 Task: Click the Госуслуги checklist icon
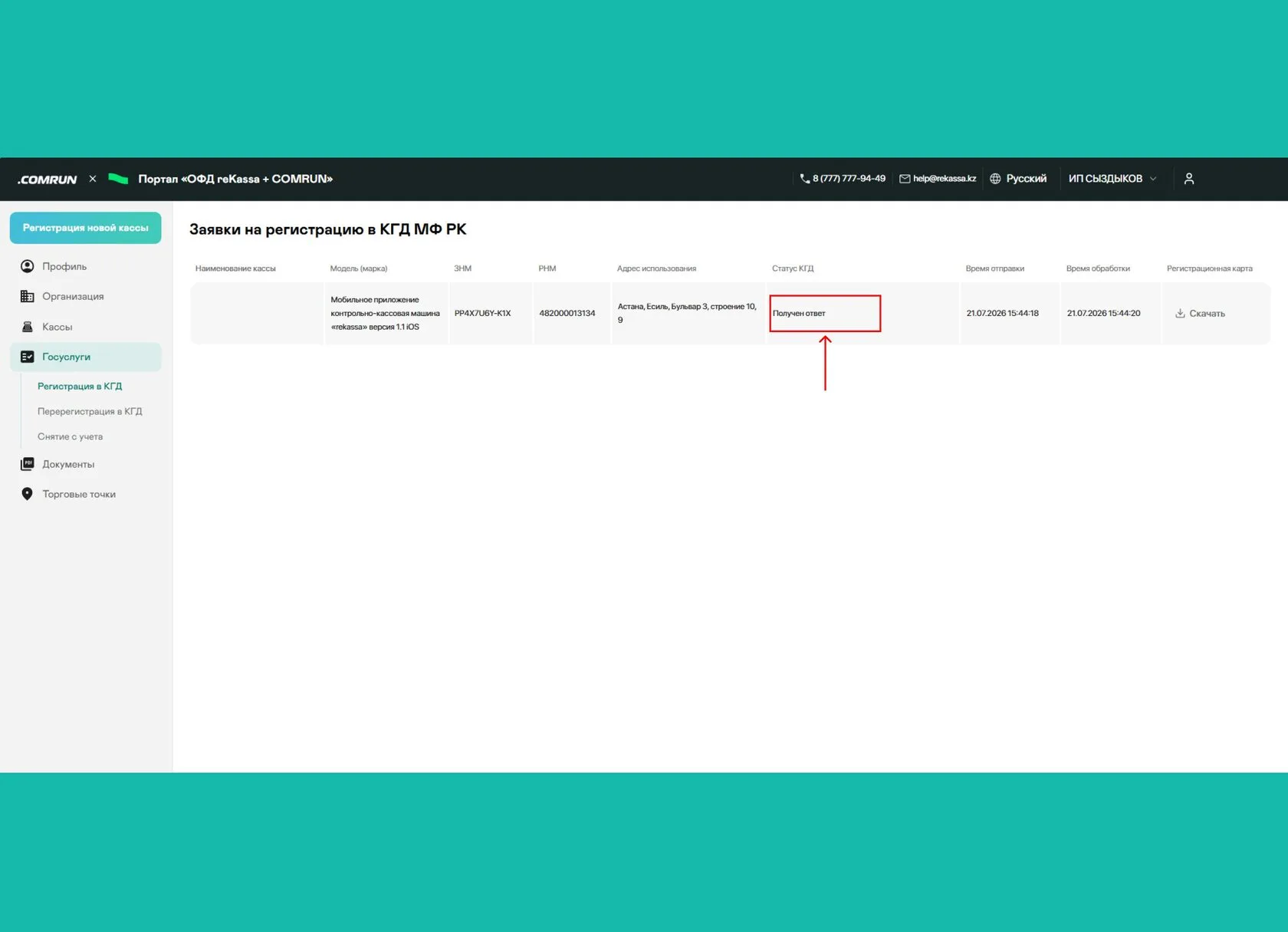[x=28, y=357]
